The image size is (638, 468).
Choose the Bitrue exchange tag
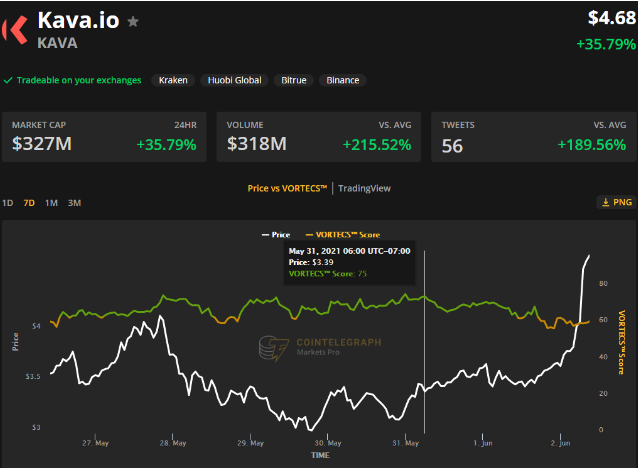[294, 80]
